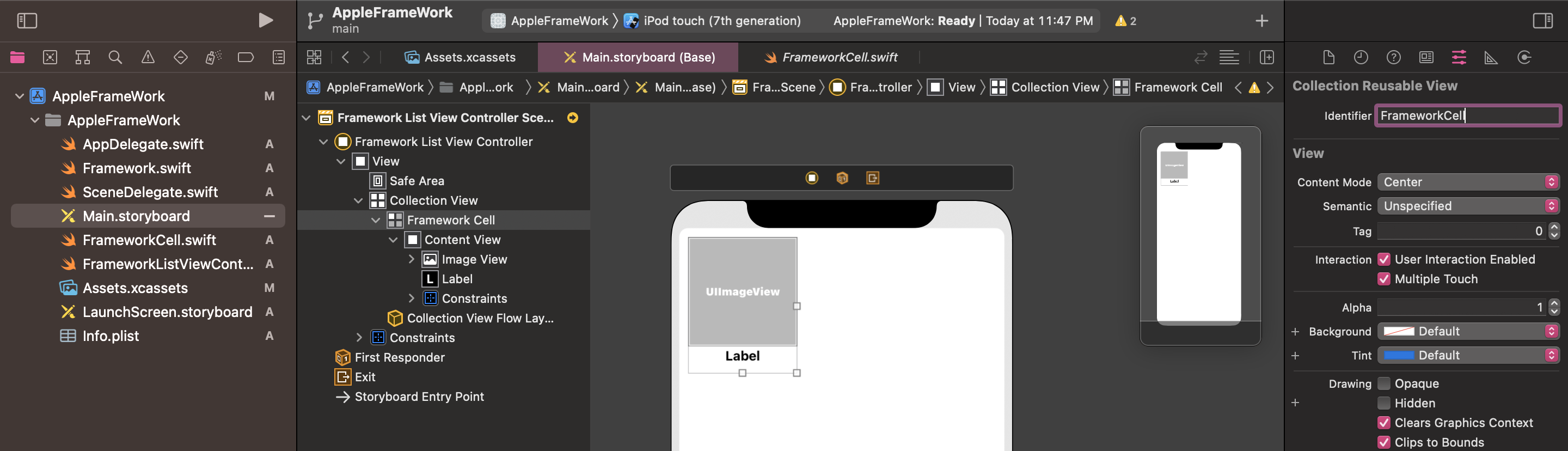Open the Breakpoint navigator
Viewport: 1568px width, 451px height.
coord(246,58)
